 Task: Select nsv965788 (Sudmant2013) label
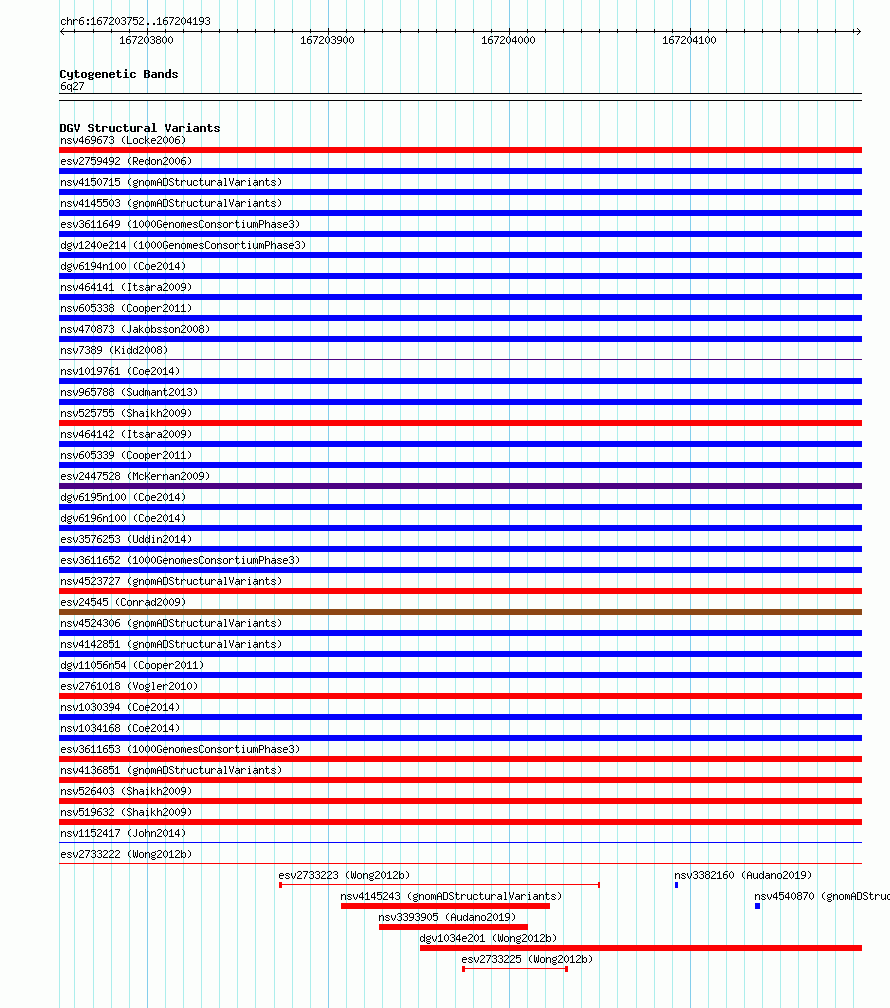(x=129, y=392)
